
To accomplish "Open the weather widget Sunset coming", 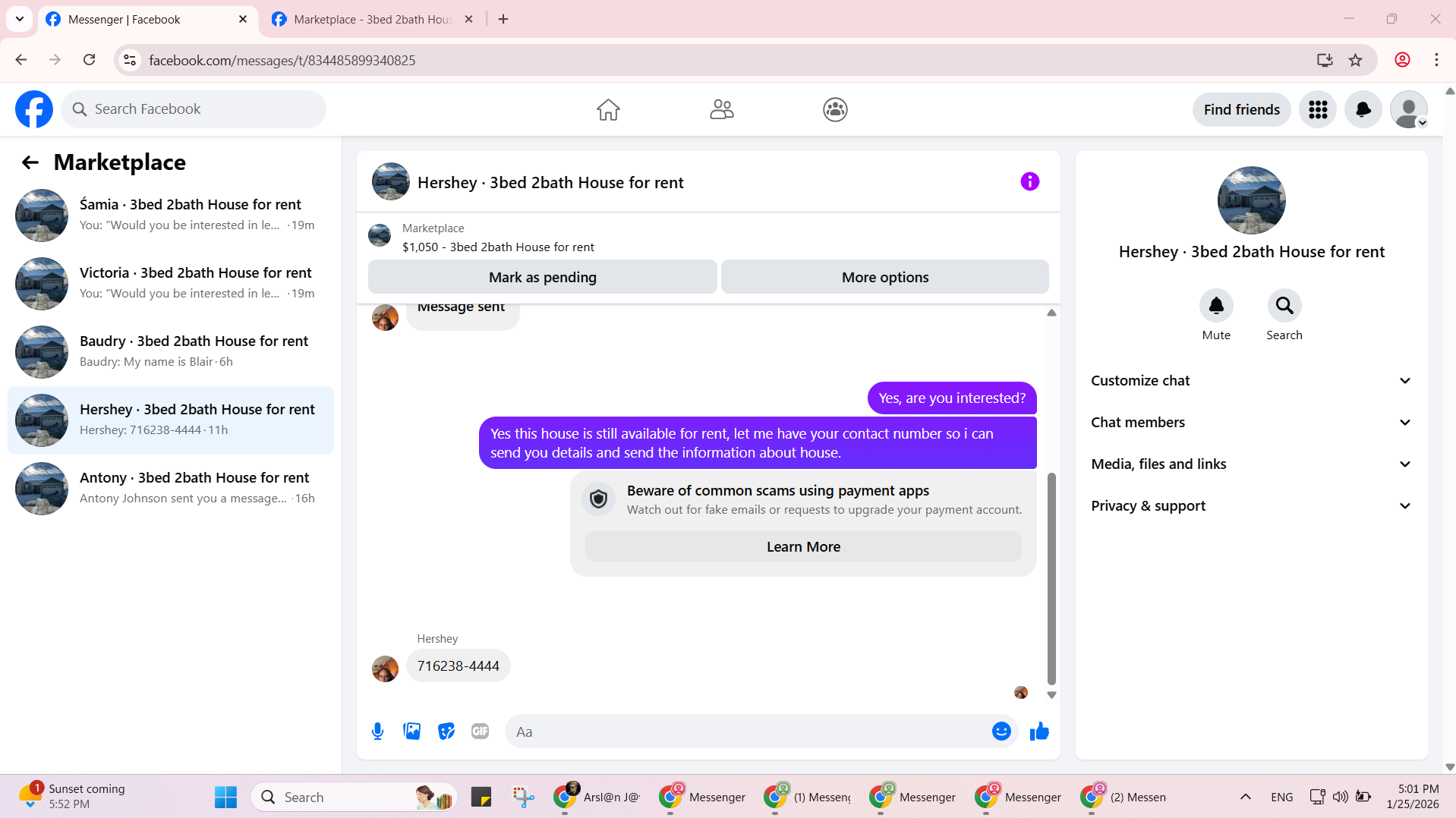I will [x=72, y=797].
